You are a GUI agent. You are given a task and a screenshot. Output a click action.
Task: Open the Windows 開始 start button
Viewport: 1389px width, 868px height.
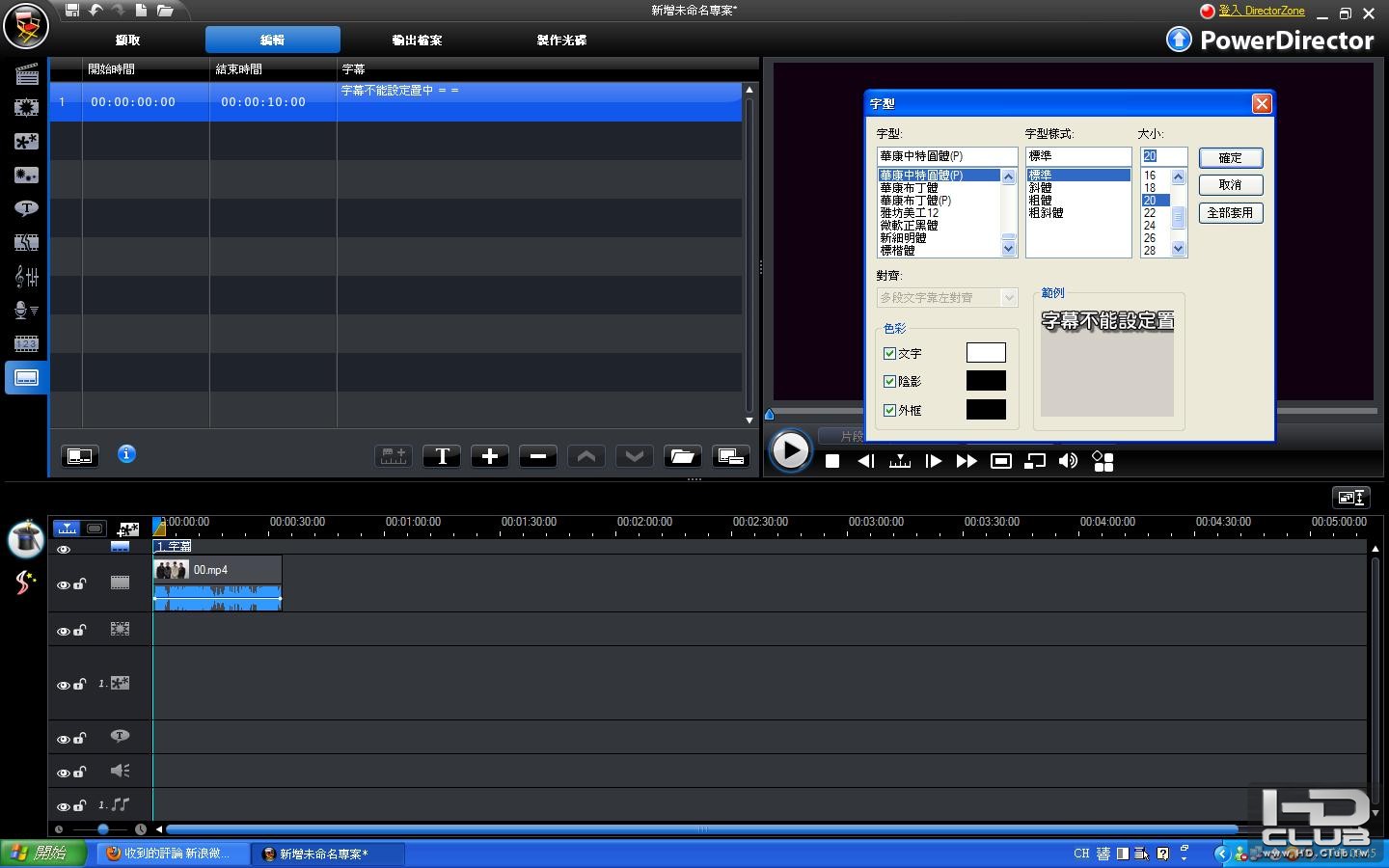tap(43, 854)
